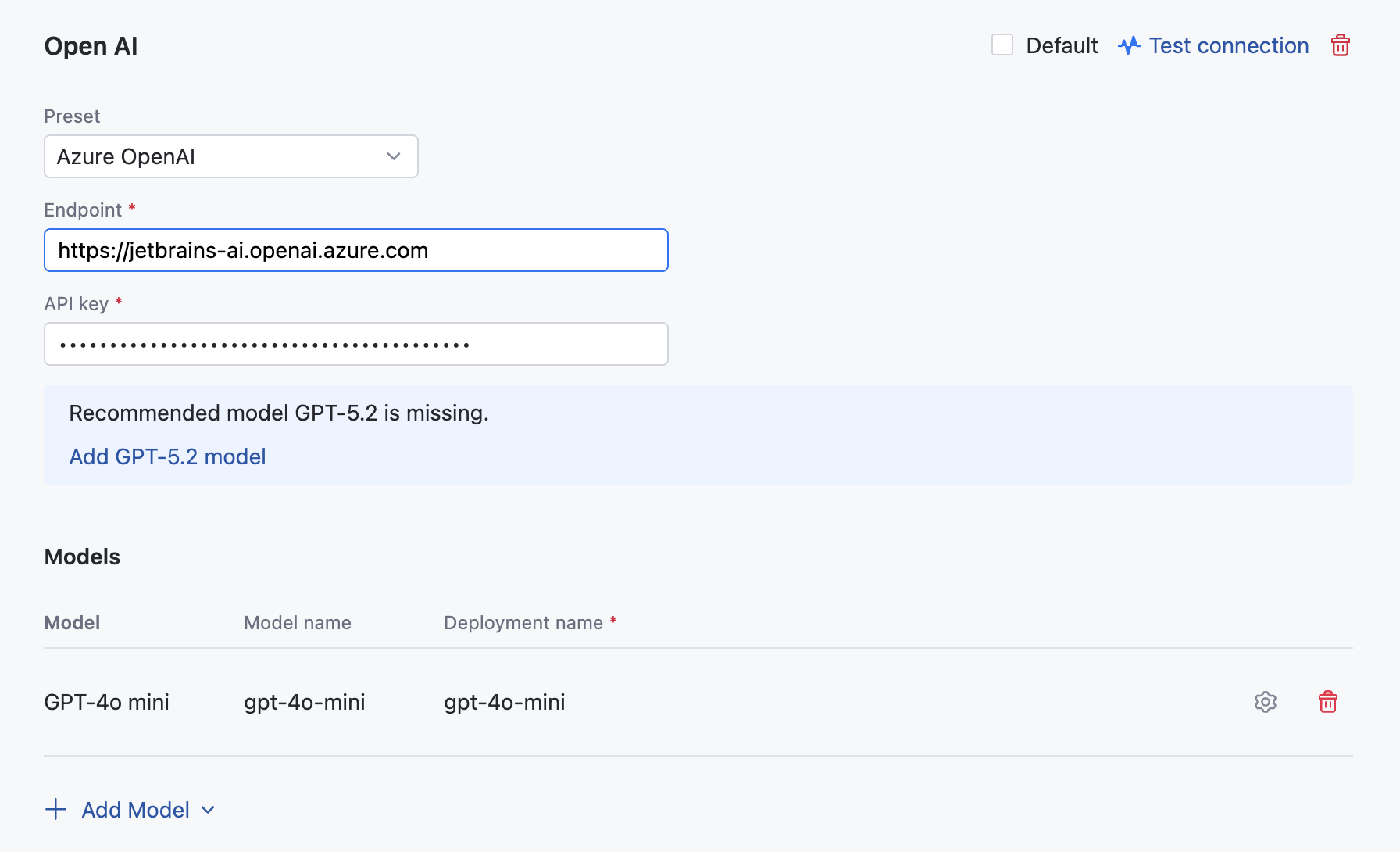Click the Test connection link
1400x852 pixels.
tap(1228, 45)
